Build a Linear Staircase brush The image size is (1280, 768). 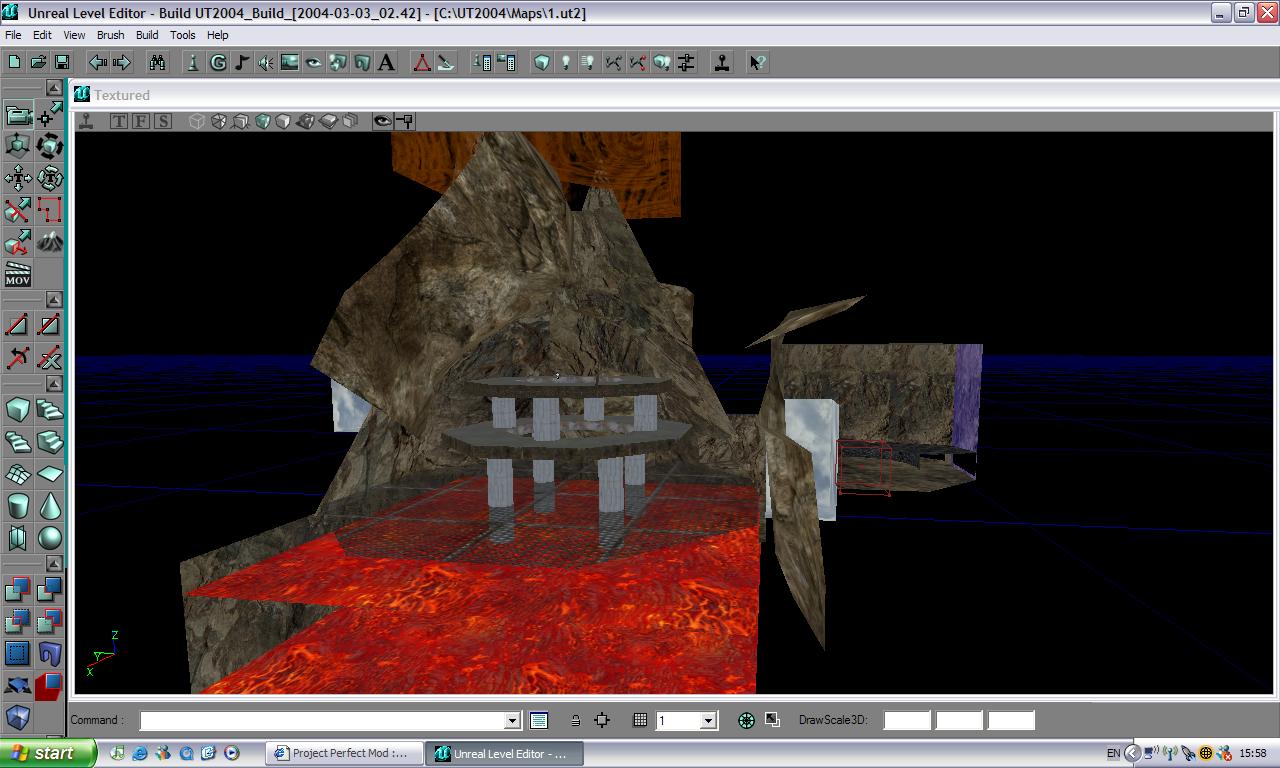50,442
